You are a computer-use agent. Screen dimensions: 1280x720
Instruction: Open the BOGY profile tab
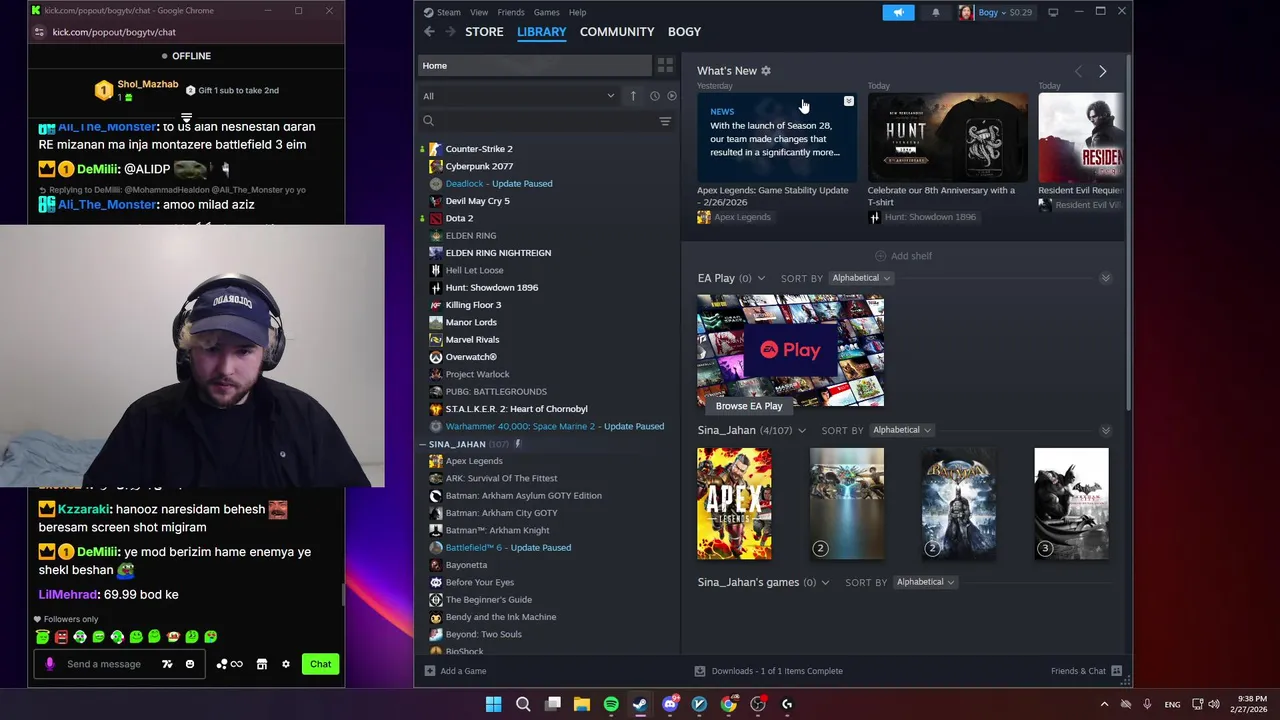click(684, 32)
